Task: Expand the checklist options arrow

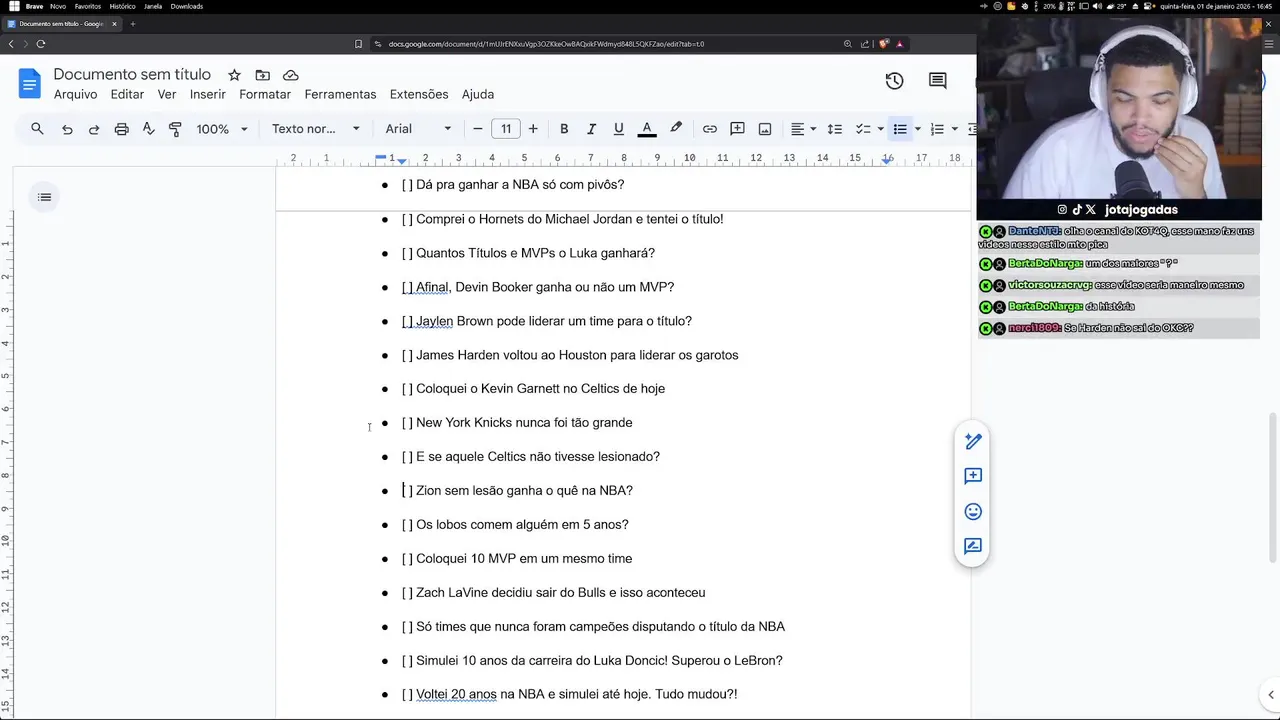Action: click(880, 129)
